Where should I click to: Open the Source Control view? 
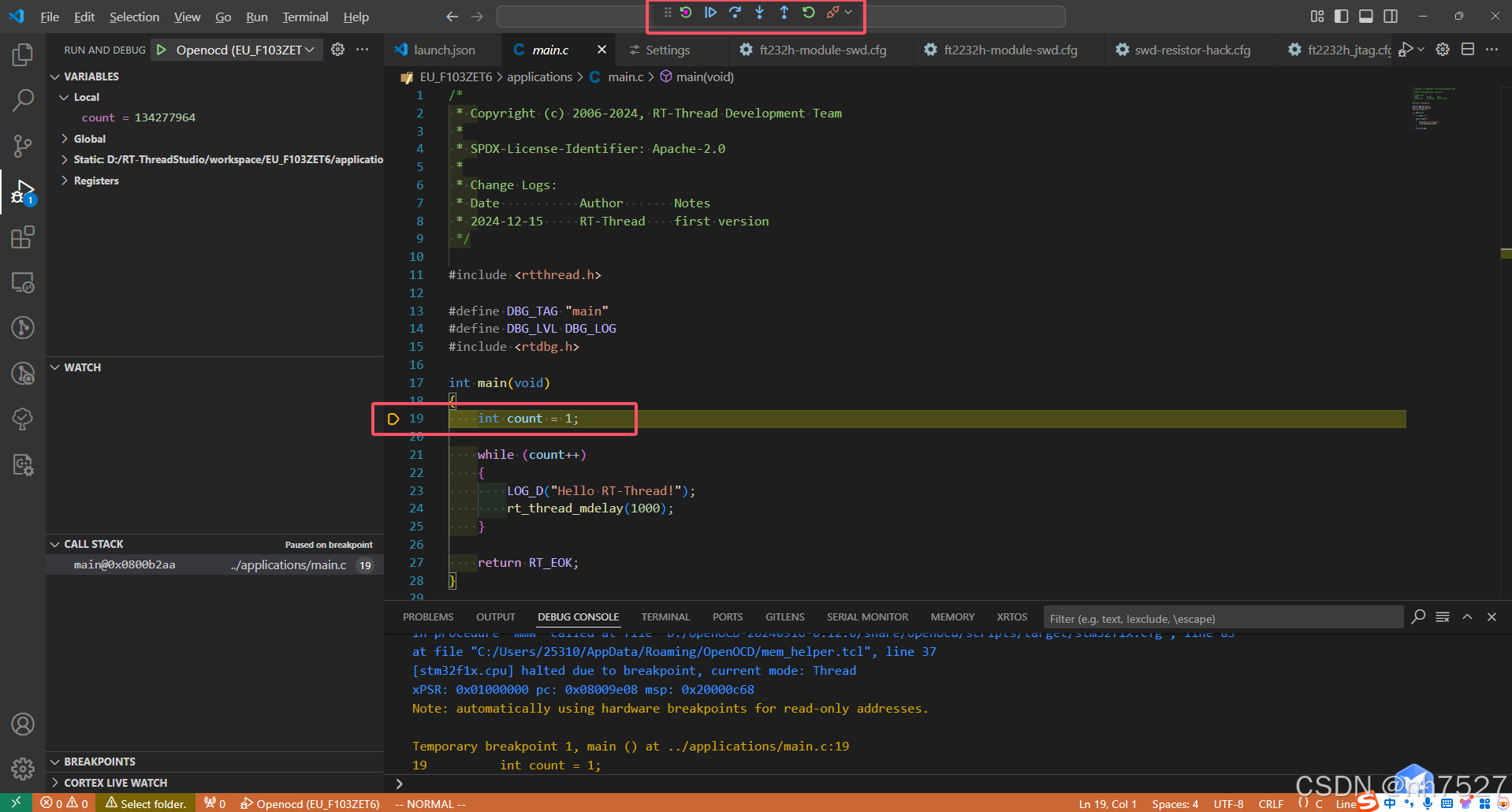click(x=23, y=146)
